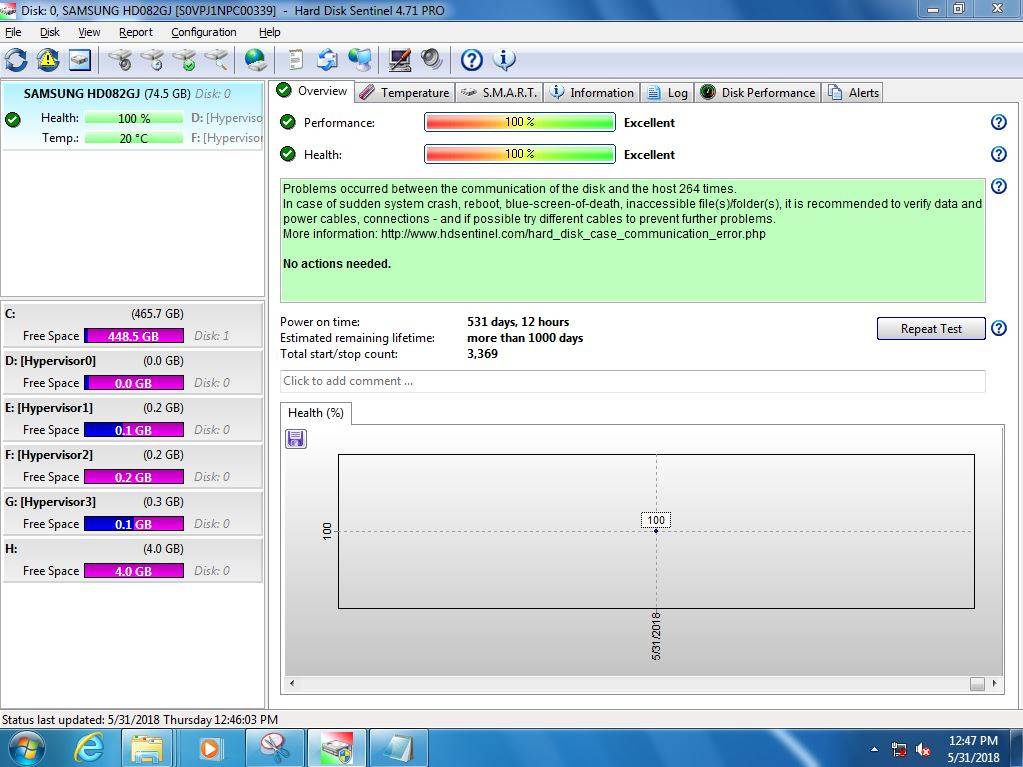Click the globe over disk toolbar icon
Image resolution: width=1023 pixels, height=767 pixels.
pos(255,60)
